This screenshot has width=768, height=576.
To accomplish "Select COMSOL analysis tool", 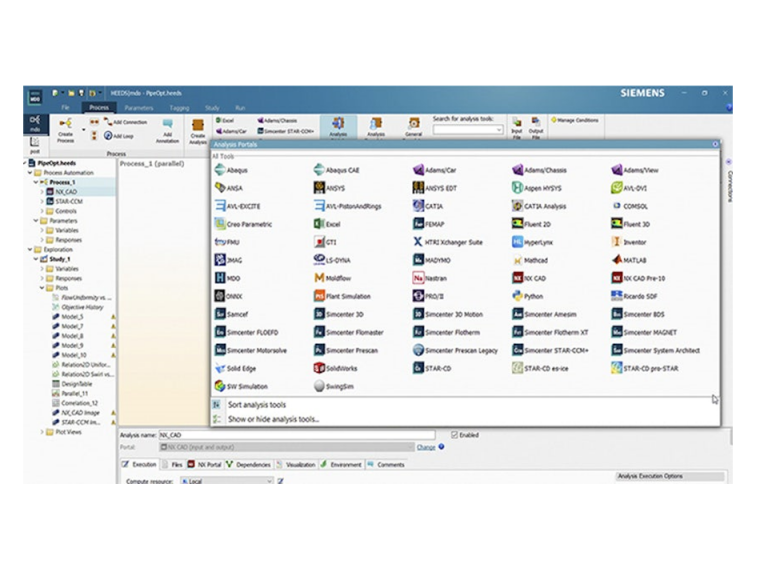I will [x=630, y=206].
